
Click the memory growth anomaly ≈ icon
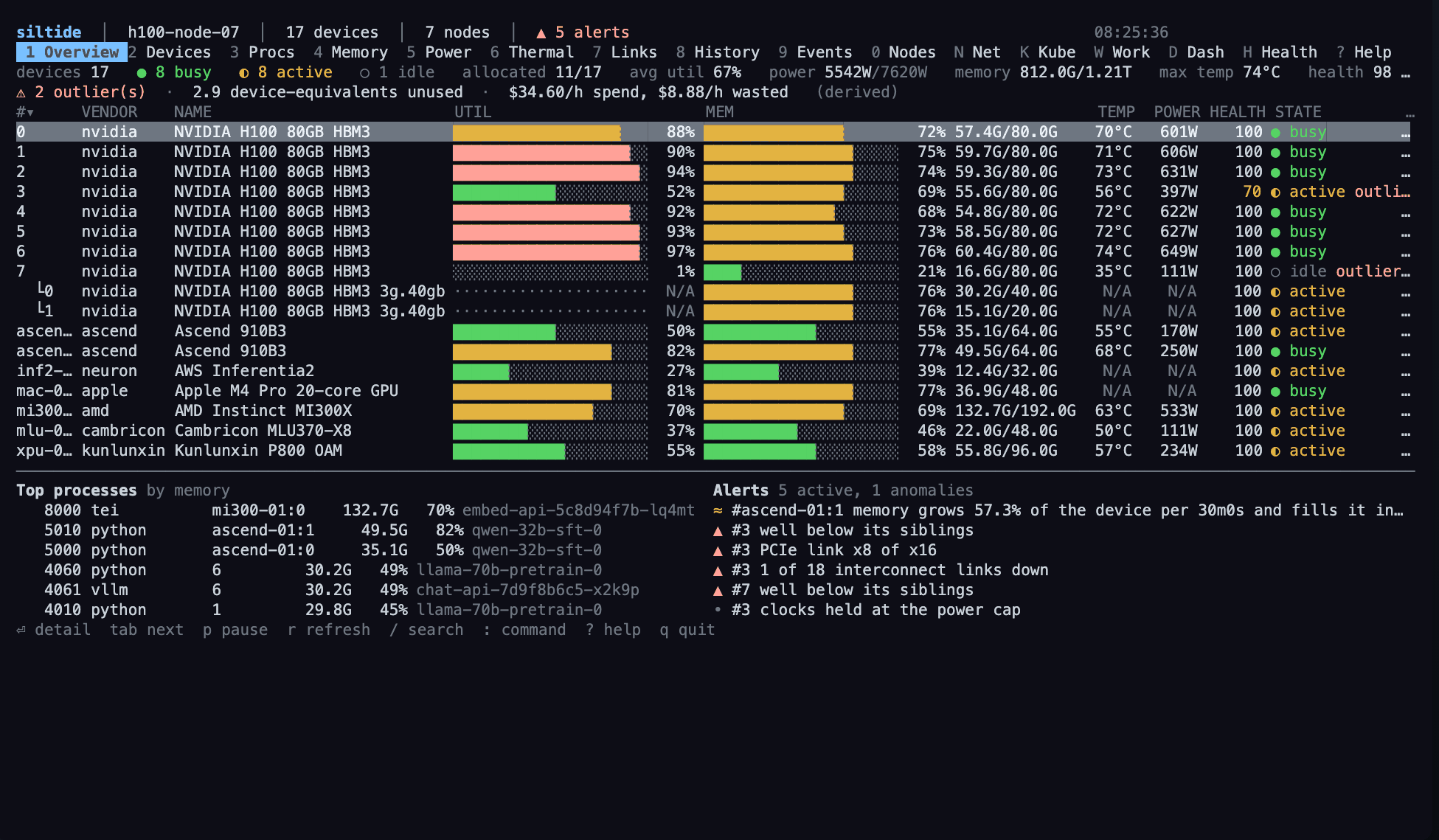pos(718,510)
